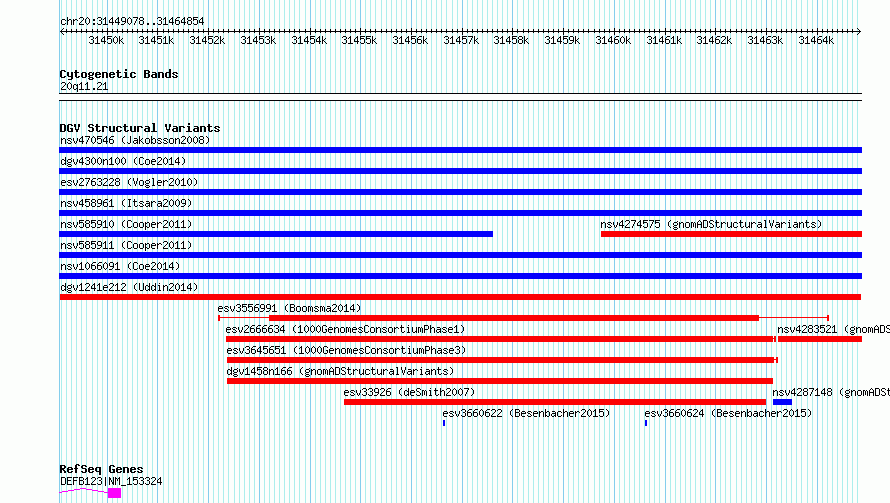890x503 pixels.
Task: Click the nsv585911 blue variant bar
Action: coord(460,255)
